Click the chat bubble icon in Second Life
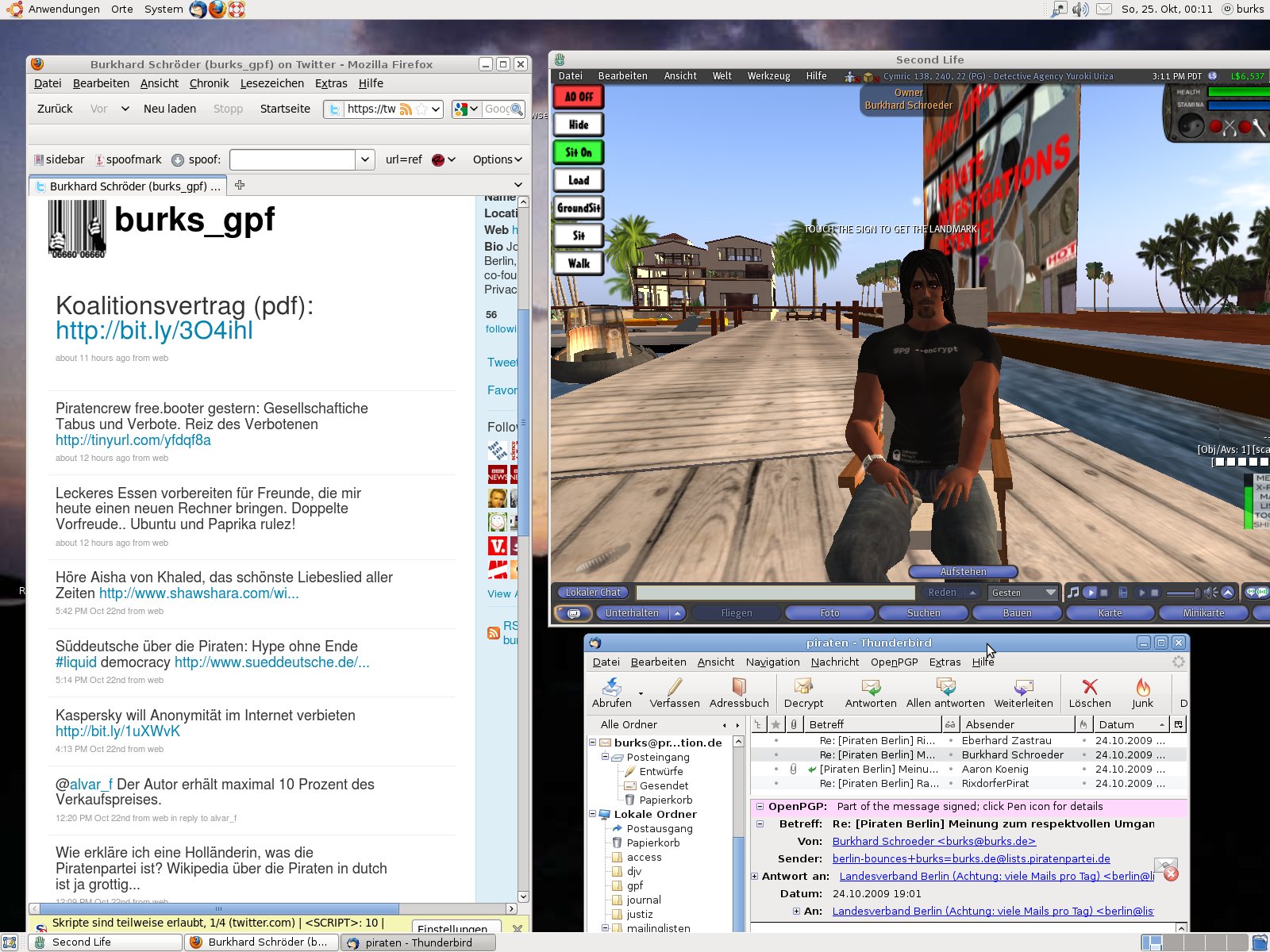The image size is (1270, 952). click(574, 613)
